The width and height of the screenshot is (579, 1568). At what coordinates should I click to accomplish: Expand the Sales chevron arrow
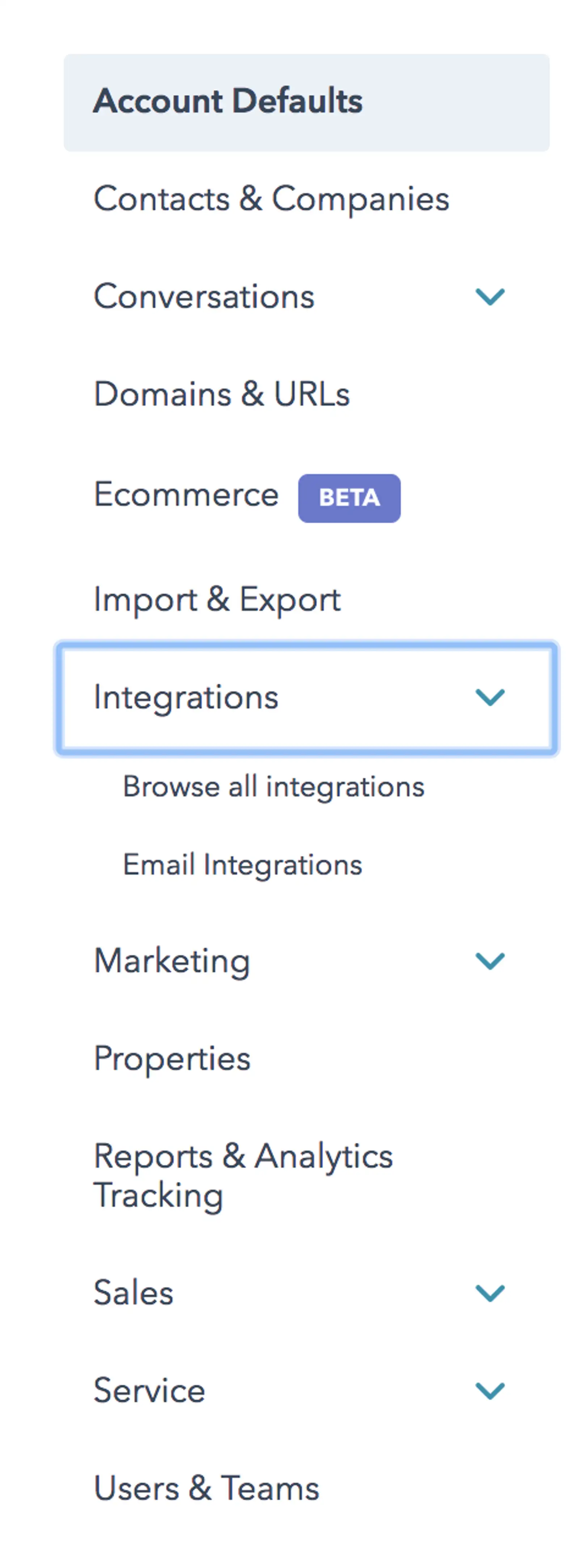coord(490,1293)
